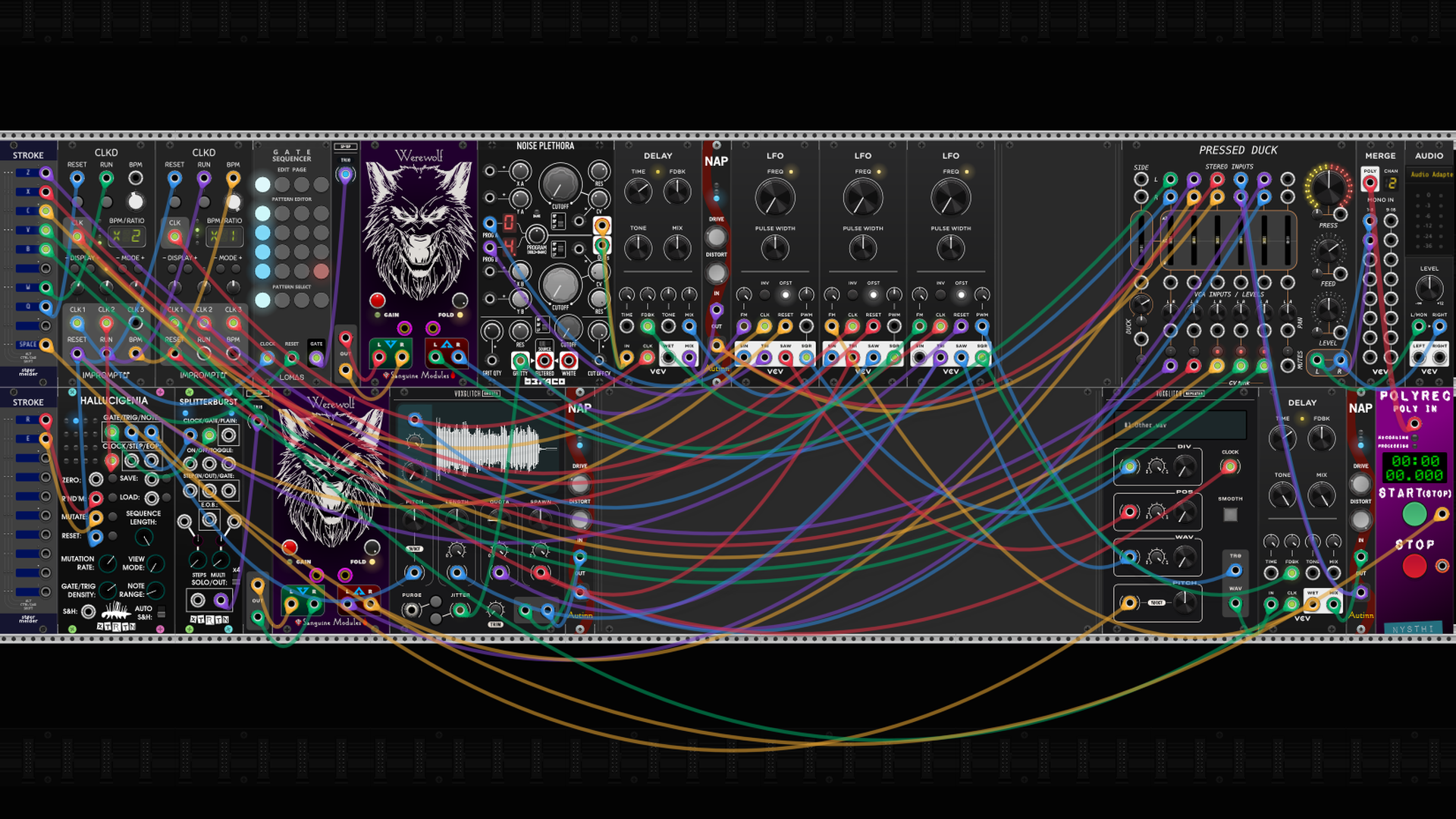The height and width of the screenshot is (819, 1456).
Task: Turn the upper CUTOFF knob on Noise Plethora
Action: point(560,183)
